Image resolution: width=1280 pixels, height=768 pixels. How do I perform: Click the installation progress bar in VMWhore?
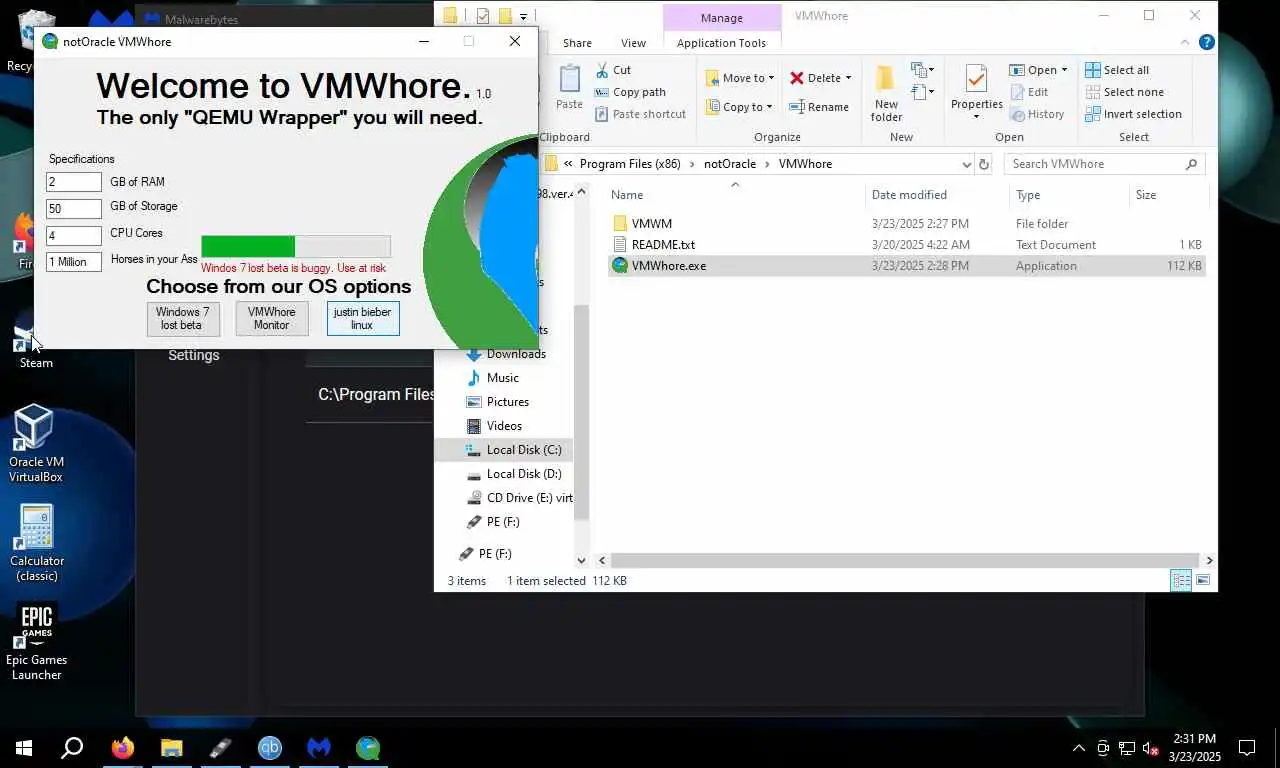[x=296, y=246]
